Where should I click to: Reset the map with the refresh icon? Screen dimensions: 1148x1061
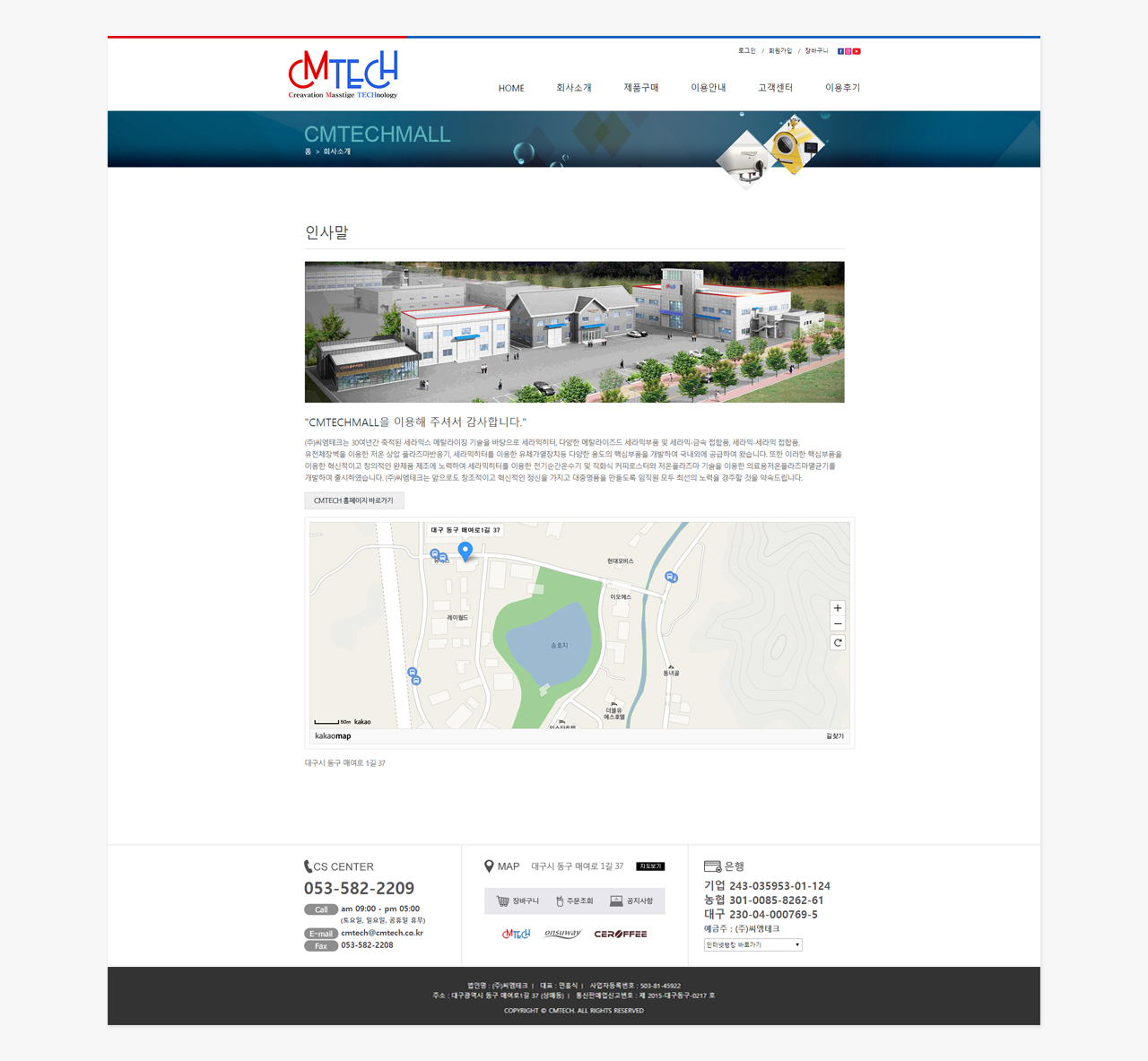point(838,642)
